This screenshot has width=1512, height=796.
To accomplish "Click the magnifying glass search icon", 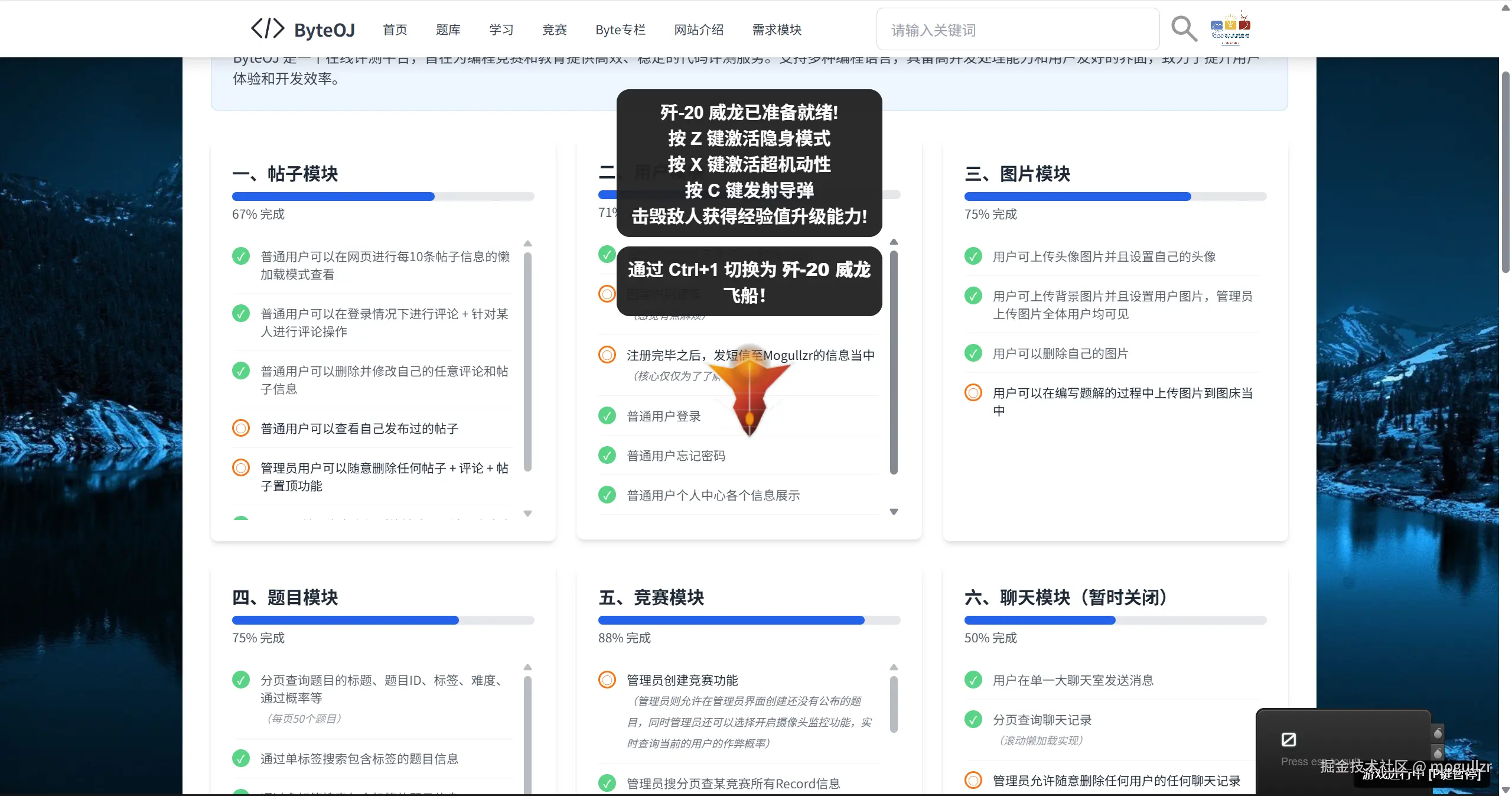I will [x=1184, y=28].
